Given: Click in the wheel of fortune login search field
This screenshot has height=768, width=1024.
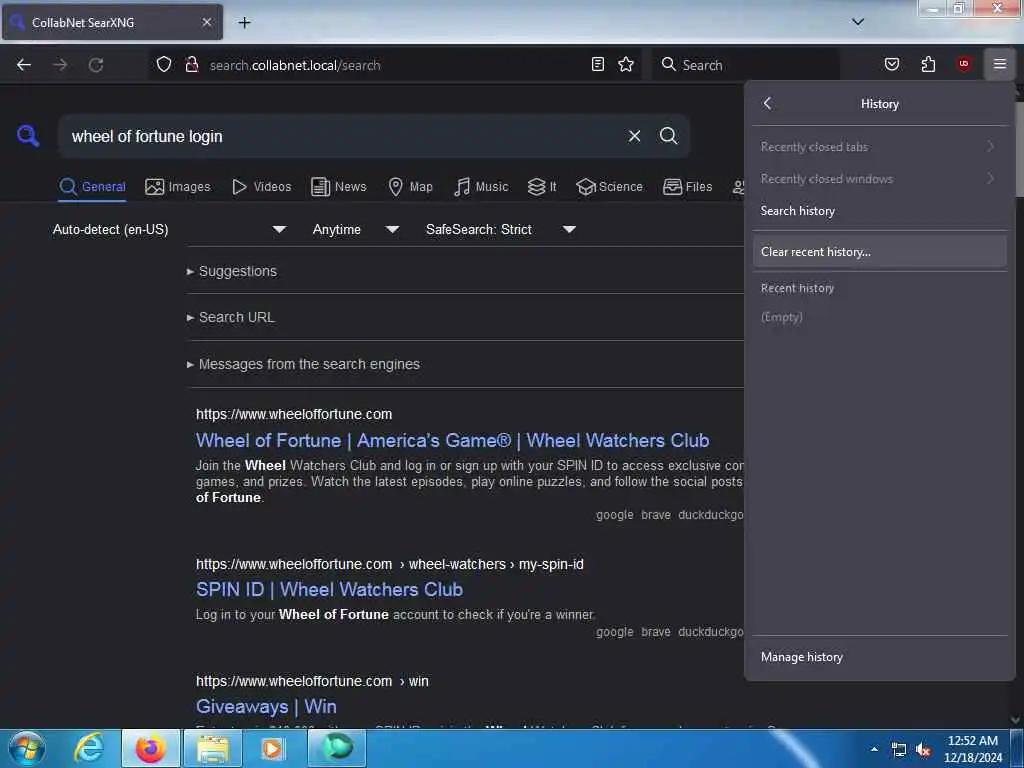Looking at the screenshot, I should [x=340, y=136].
